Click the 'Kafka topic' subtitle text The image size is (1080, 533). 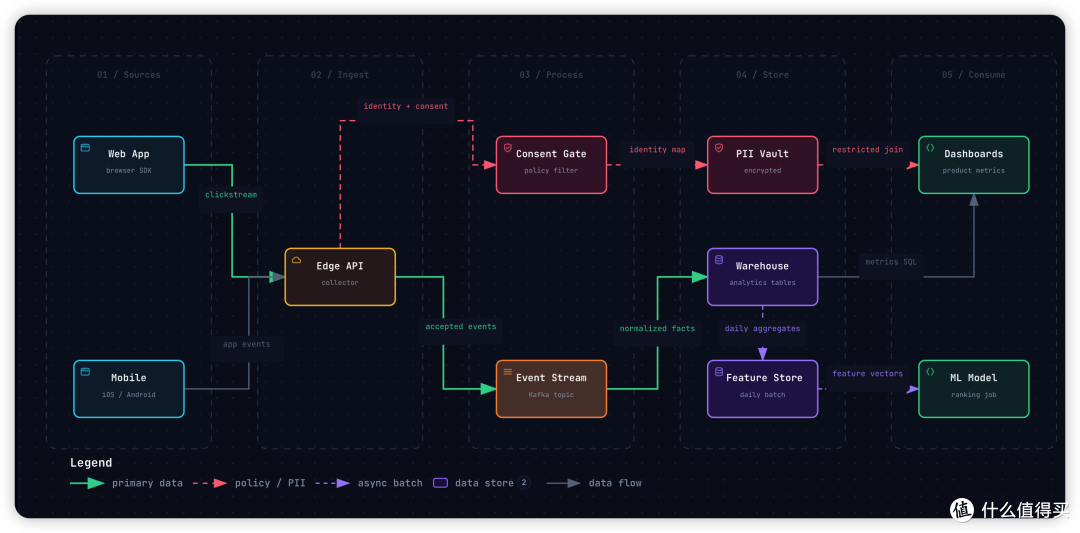551,395
